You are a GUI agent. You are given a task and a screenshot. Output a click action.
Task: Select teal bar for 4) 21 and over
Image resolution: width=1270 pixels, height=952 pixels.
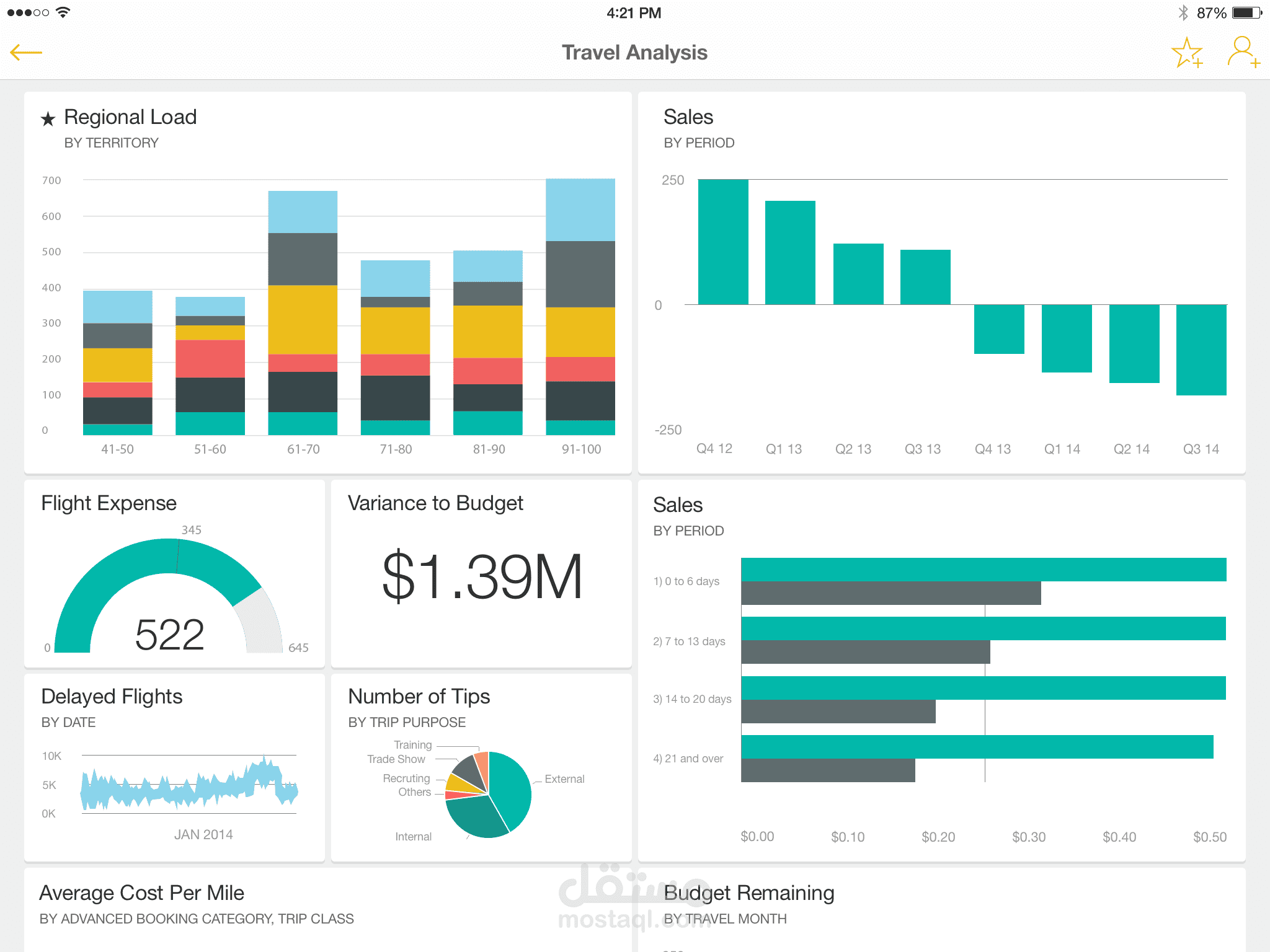(977, 747)
